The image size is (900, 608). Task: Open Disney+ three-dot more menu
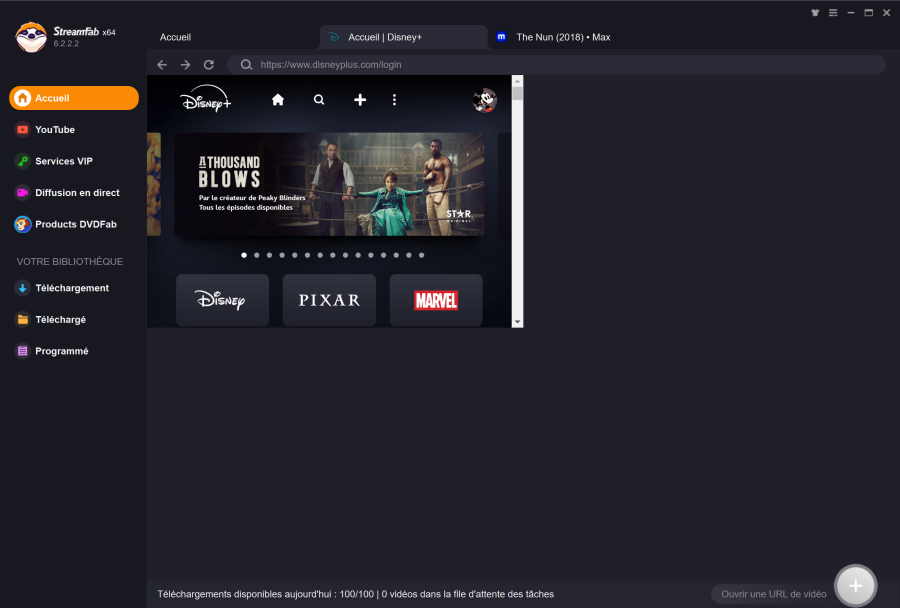pos(394,100)
